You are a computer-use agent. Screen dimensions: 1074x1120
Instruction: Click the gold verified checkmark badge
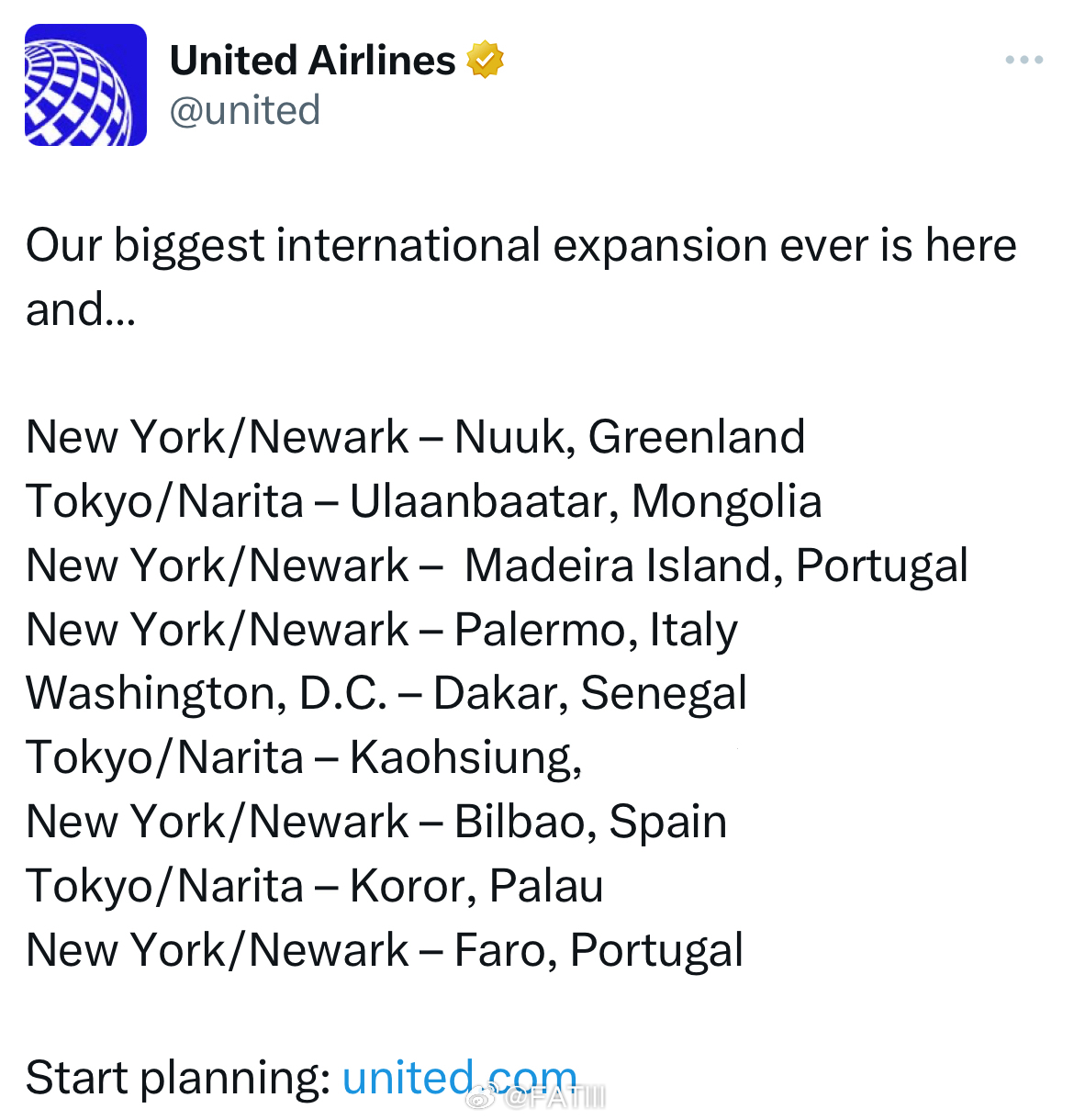tap(485, 61)
